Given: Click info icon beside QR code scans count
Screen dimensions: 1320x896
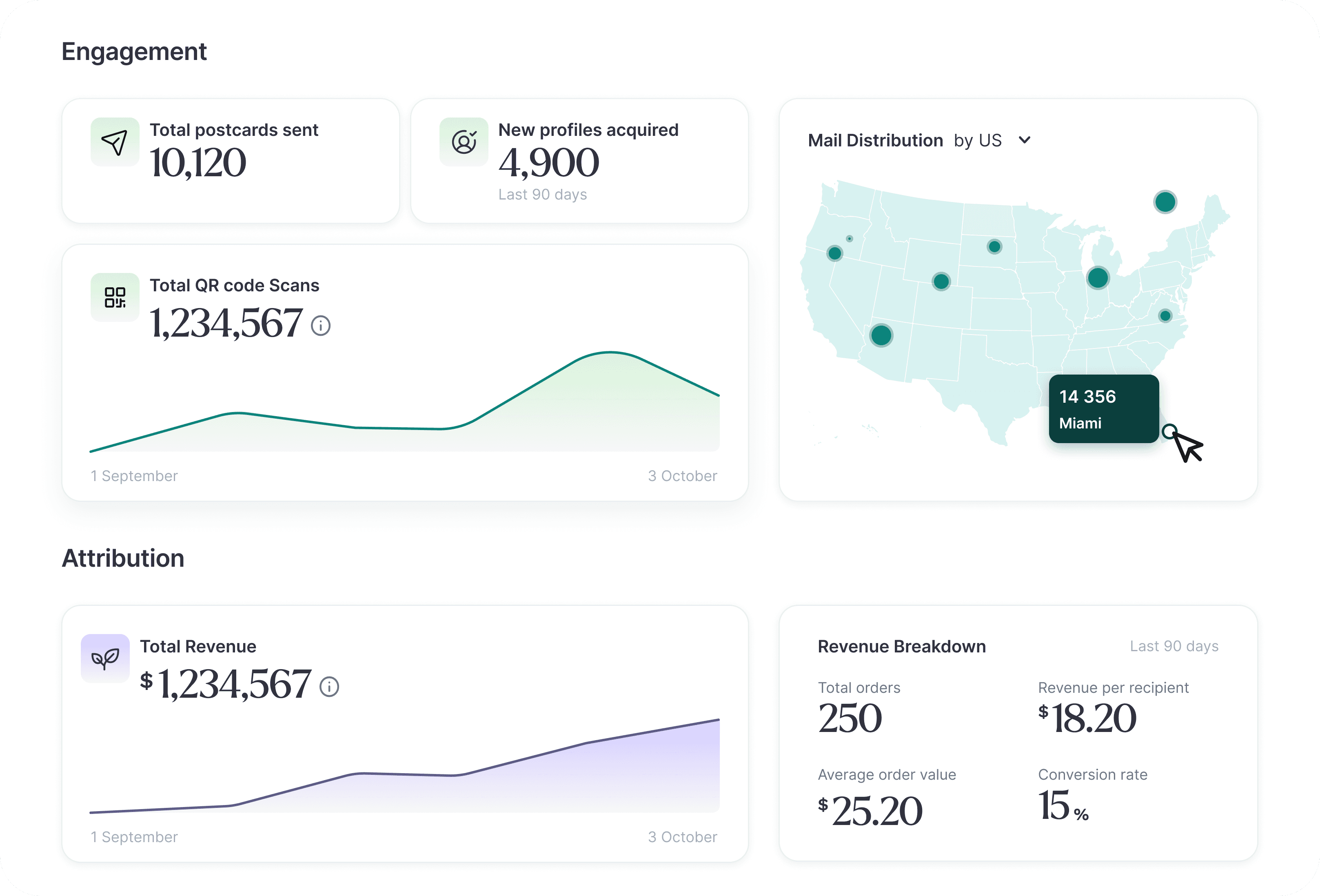Looking at the screenshot, I should (321, 325).
